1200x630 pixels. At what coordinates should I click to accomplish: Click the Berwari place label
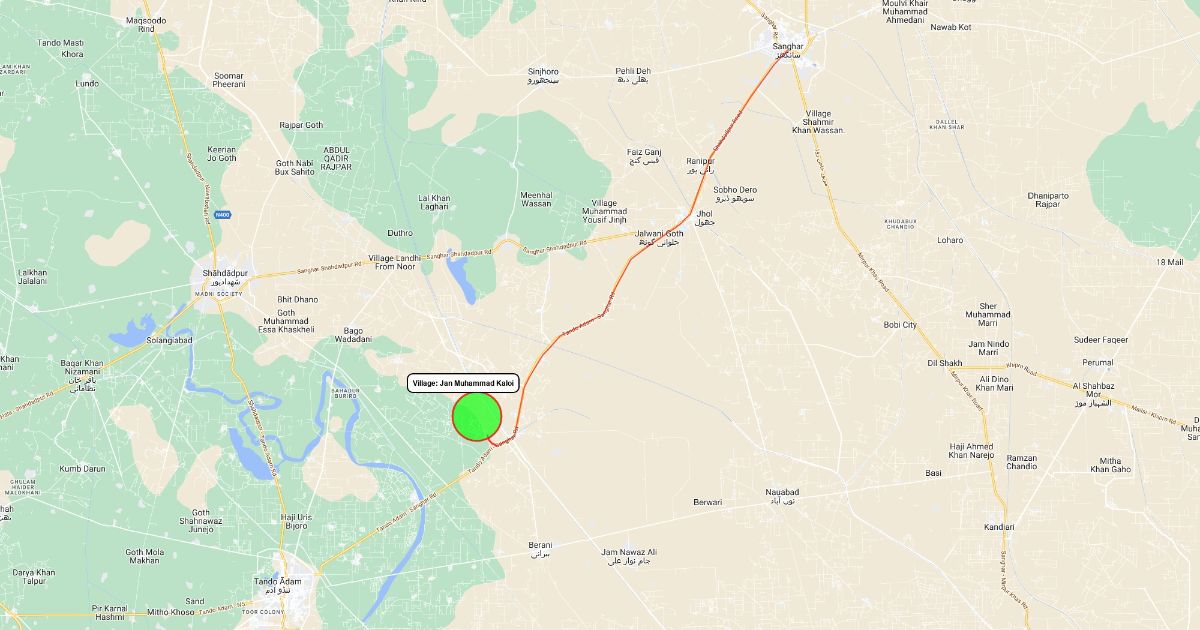(x=707, y=502)
